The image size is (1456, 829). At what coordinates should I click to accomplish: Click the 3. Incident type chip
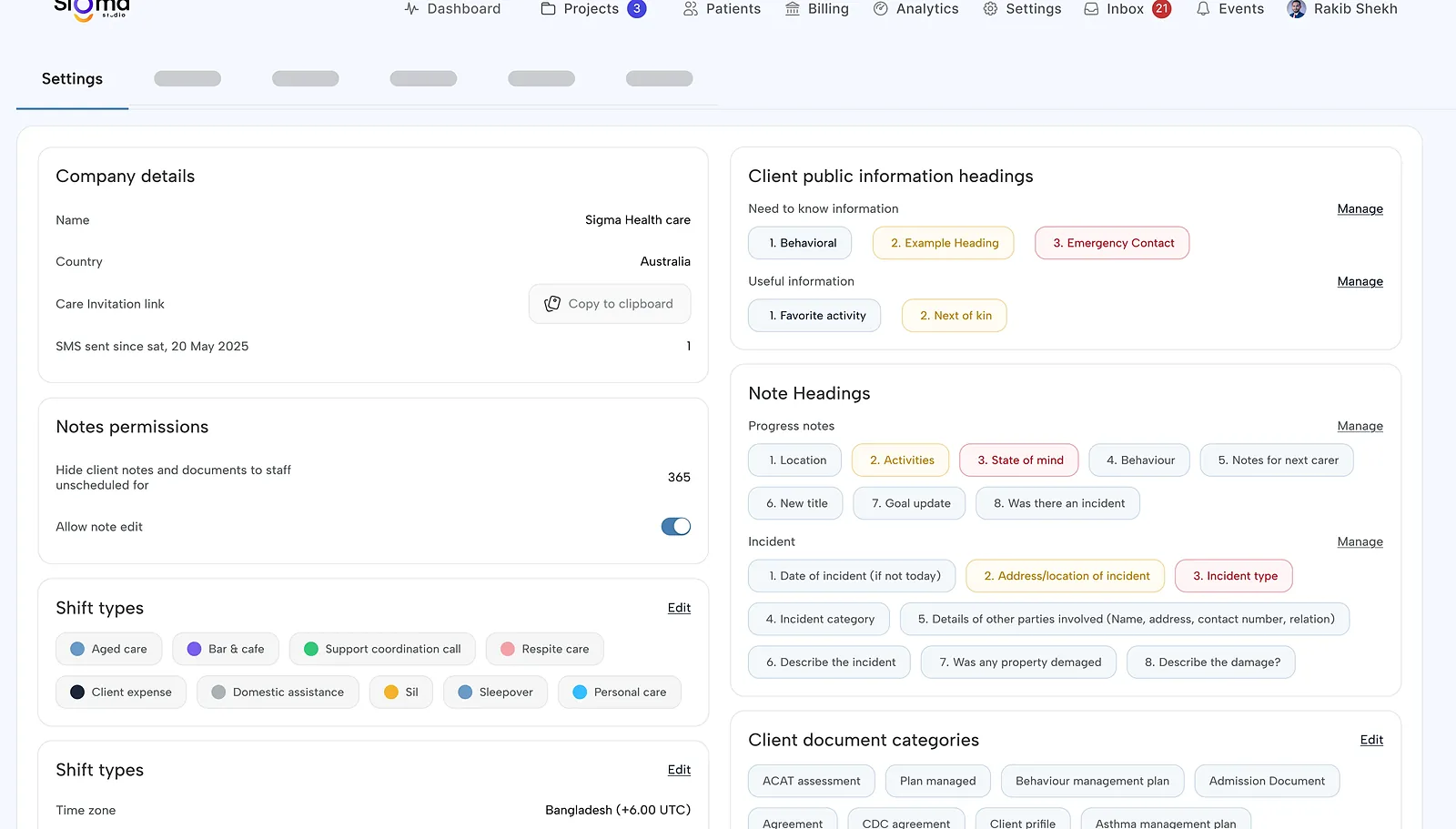[x=1234, y=576]
